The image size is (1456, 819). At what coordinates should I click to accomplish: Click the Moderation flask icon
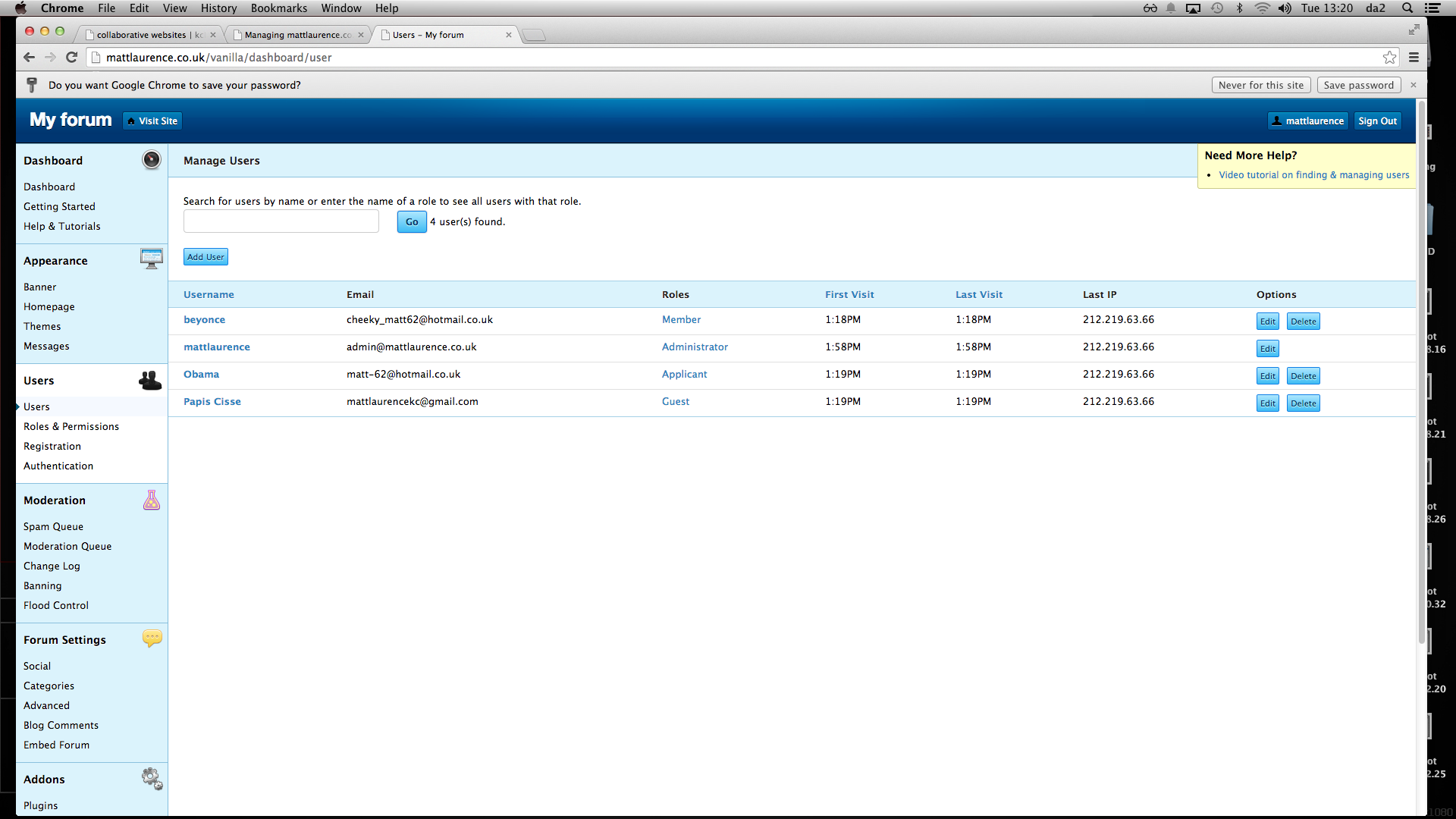(152, 500)
